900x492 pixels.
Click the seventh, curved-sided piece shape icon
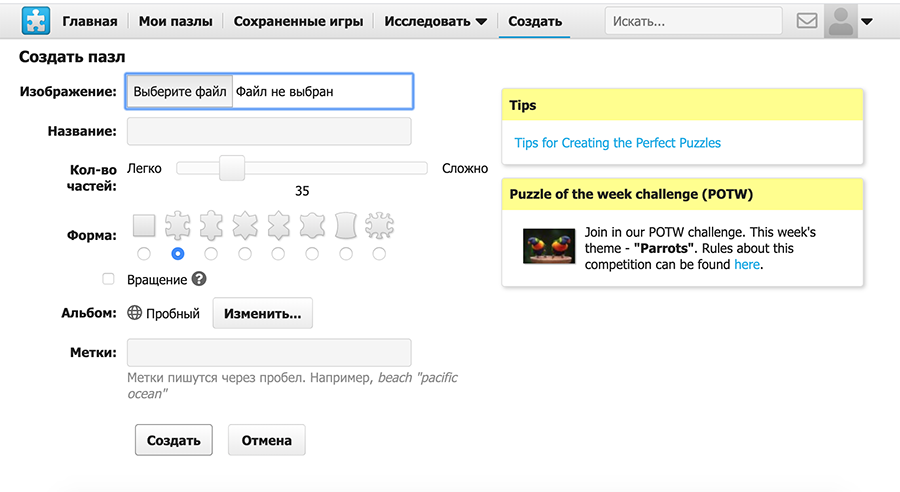[345, 225]
